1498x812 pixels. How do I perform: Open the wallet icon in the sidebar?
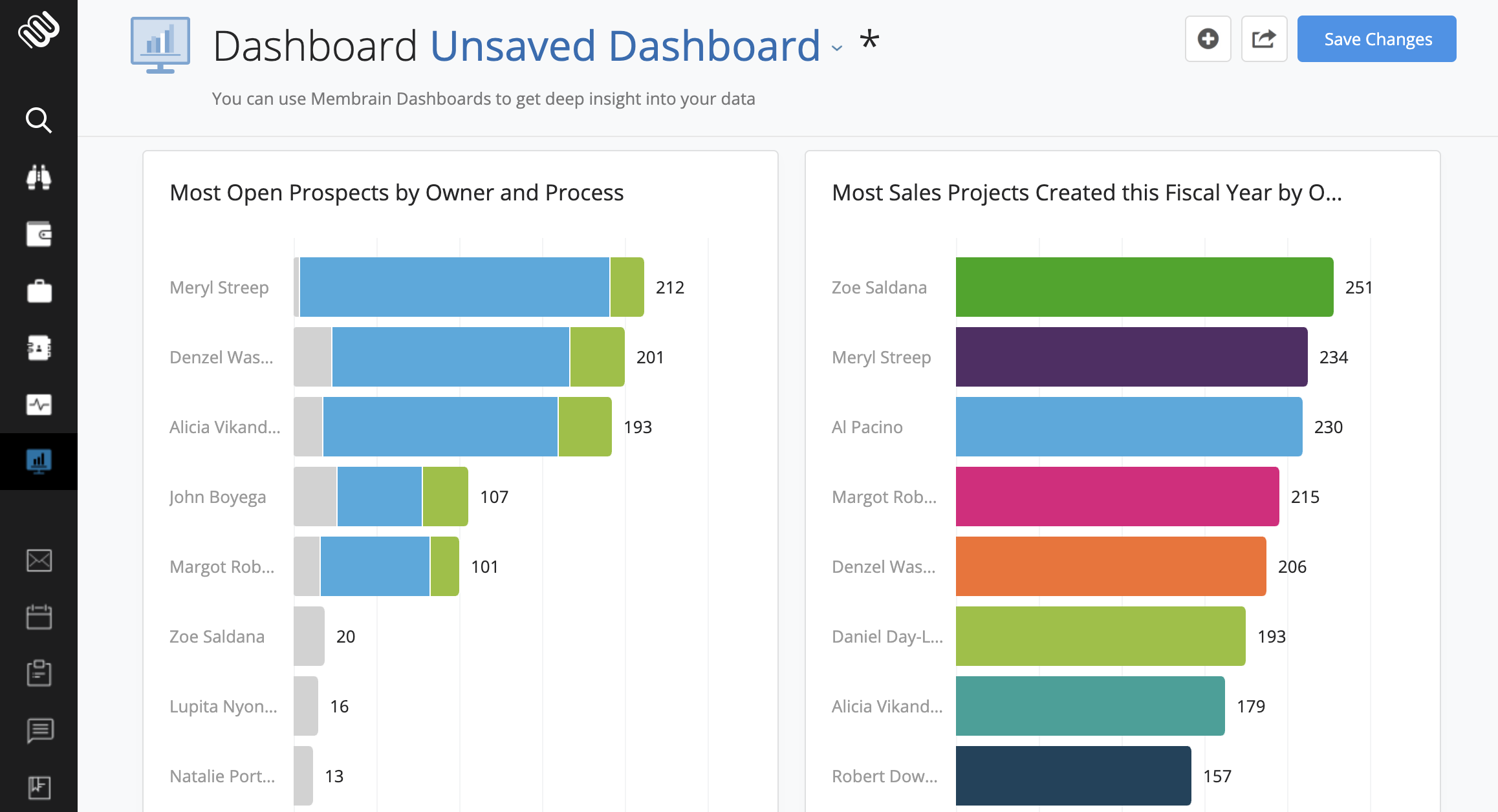(39, 234)
